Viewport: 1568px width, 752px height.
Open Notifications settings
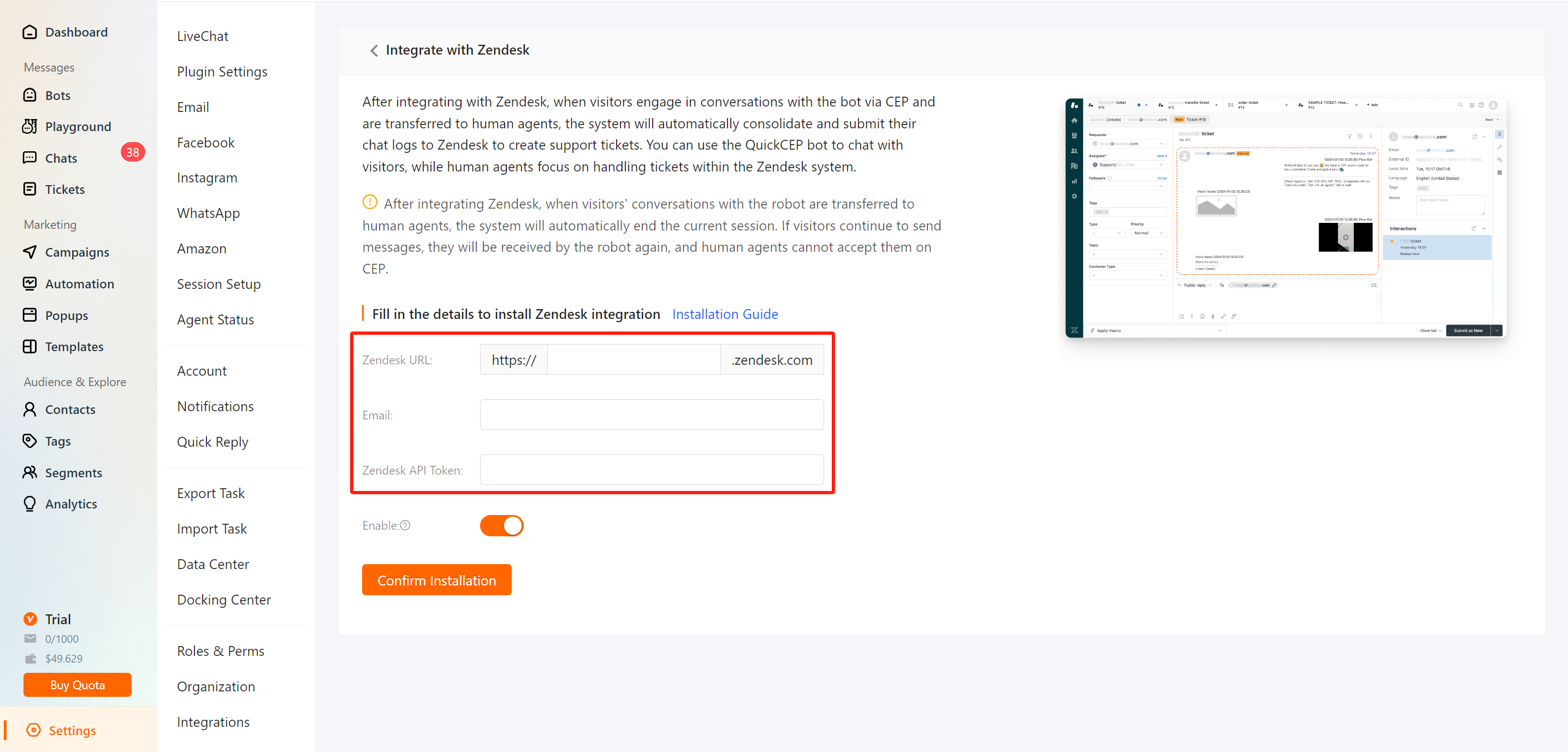(216, 406)
